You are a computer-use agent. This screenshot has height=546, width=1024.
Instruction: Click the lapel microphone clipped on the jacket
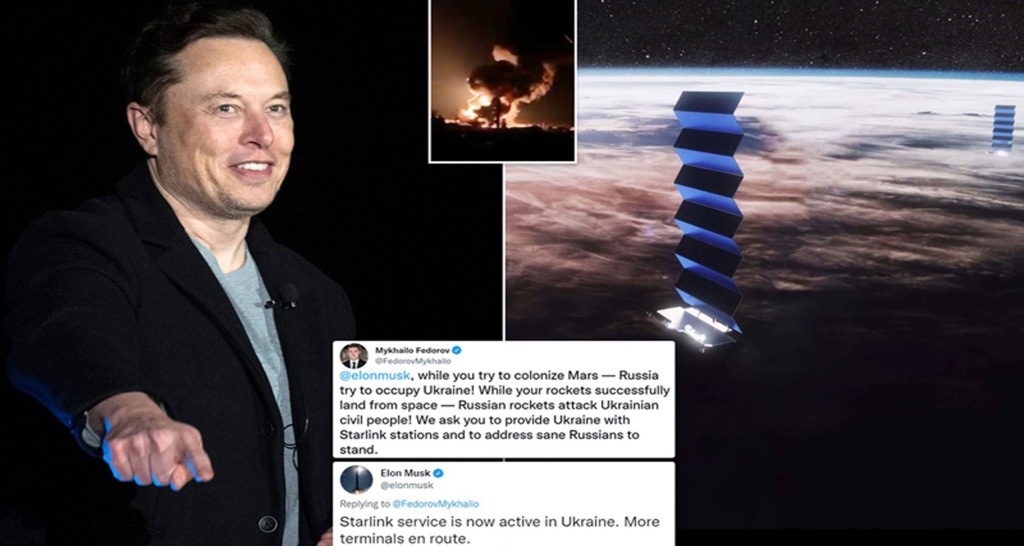tap(285, 296)
